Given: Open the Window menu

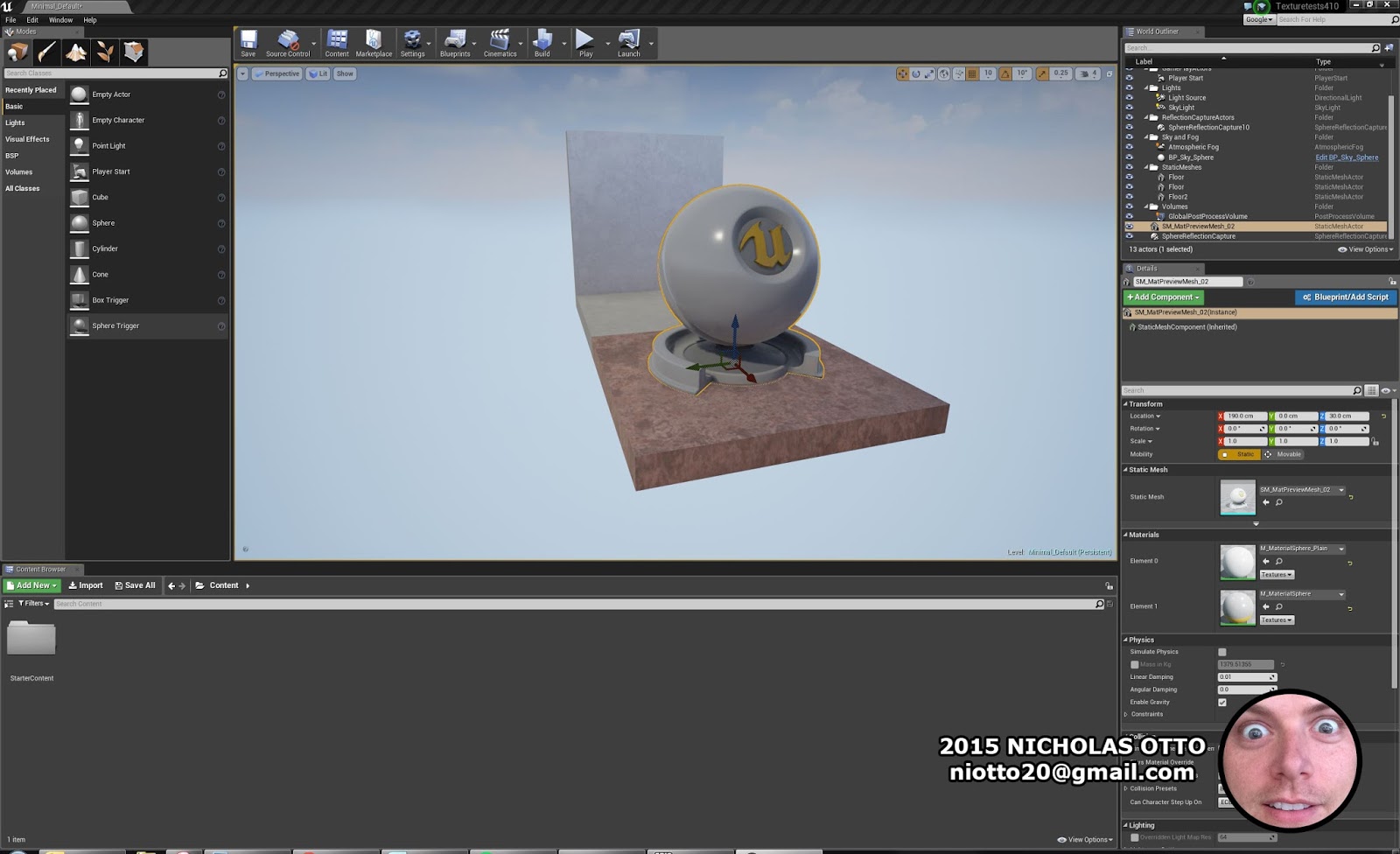Looking at the screenshot, I should (60, 19).
